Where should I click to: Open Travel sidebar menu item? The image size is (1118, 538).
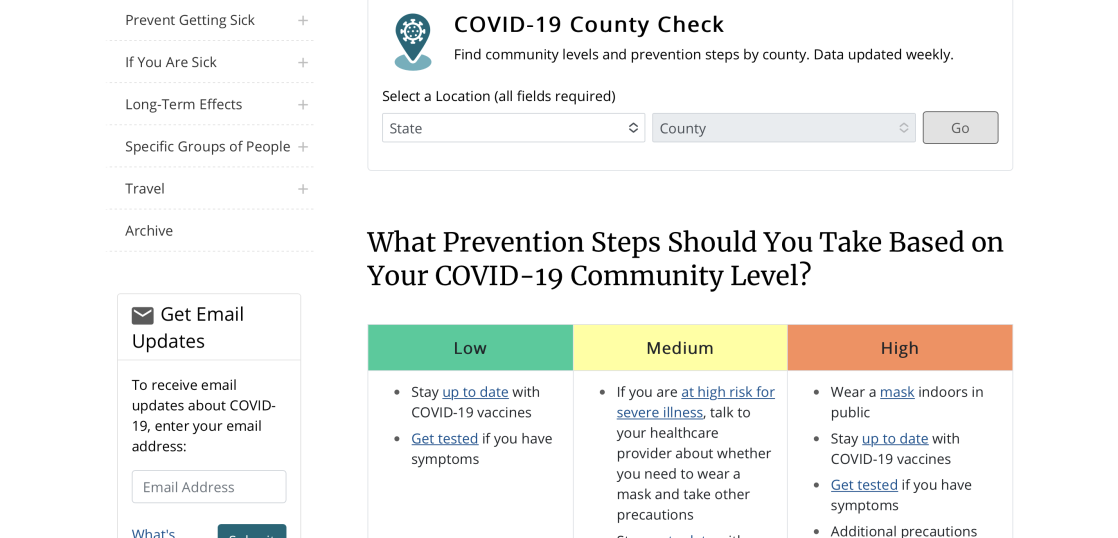(x=145, y=188)
